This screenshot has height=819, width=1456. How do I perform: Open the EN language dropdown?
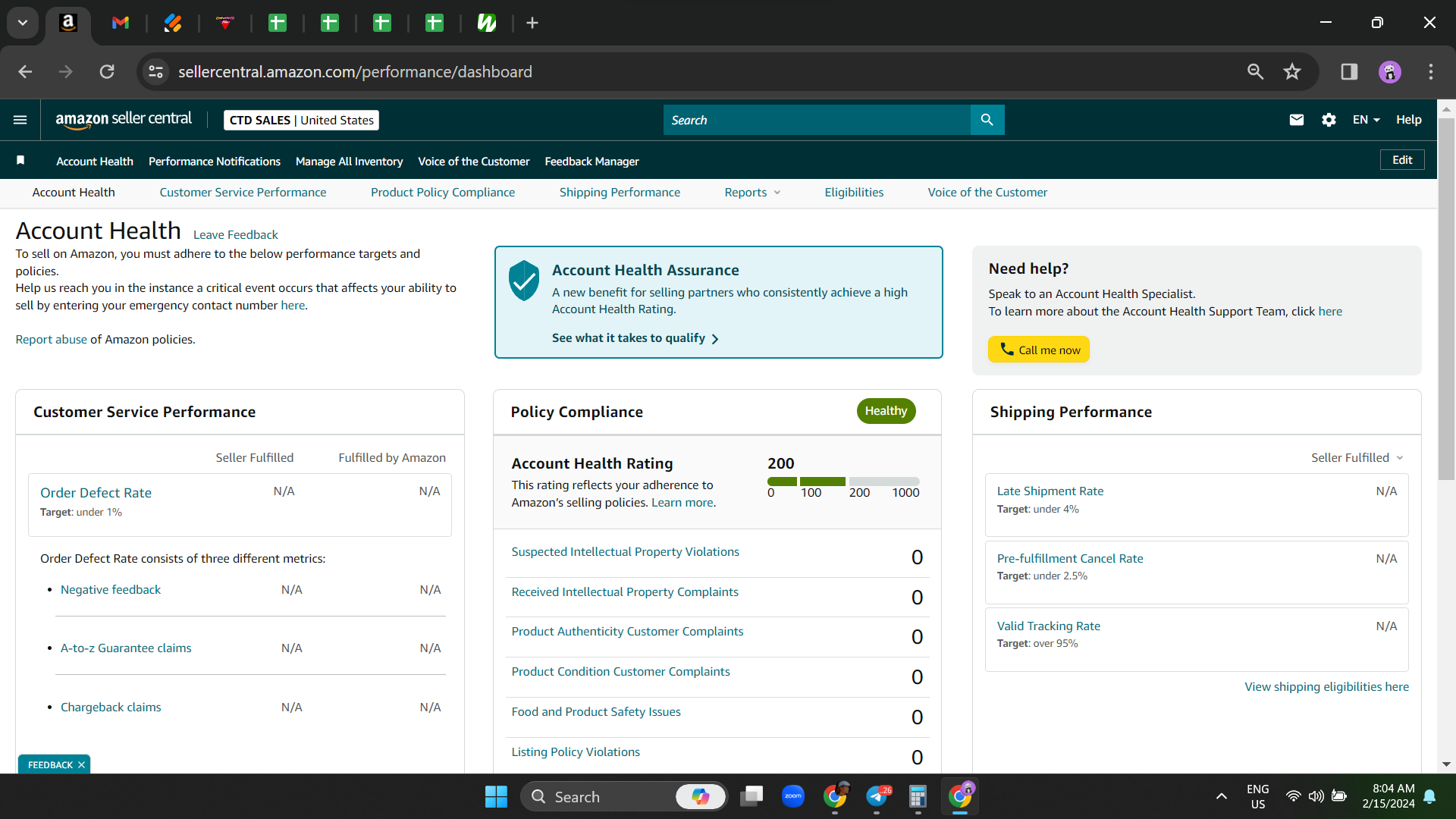[x=1366, y=120]
